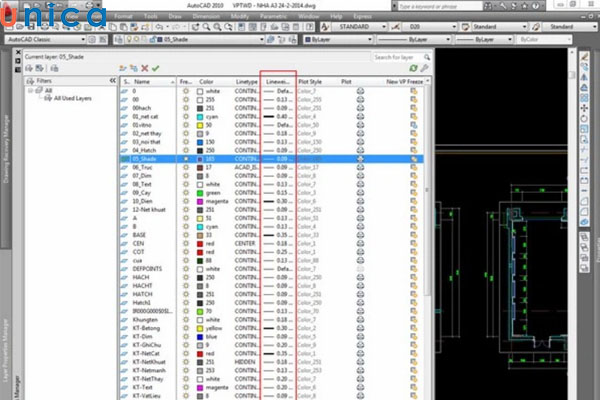Open Multileader Style icon in Styles toolbar
This screenshot has width=600, height=400.
pos(536,27)
